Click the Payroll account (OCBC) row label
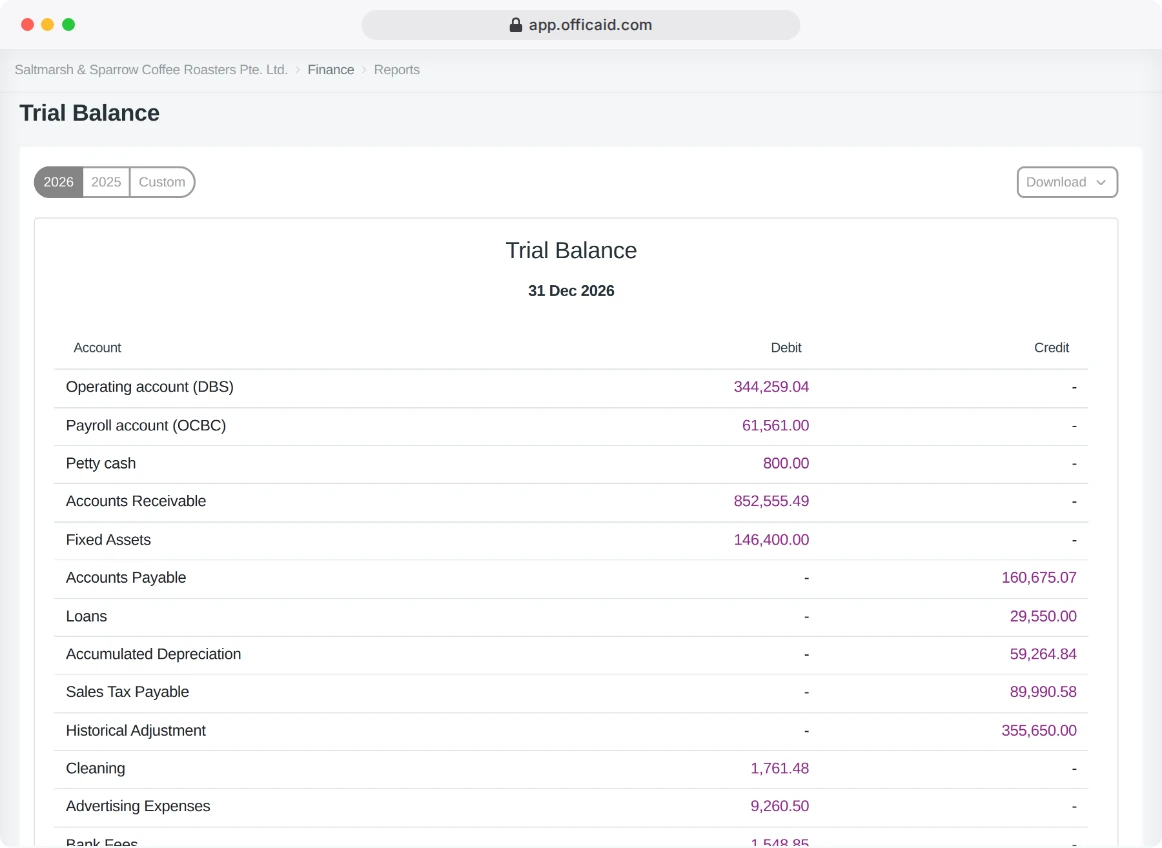 146,425
